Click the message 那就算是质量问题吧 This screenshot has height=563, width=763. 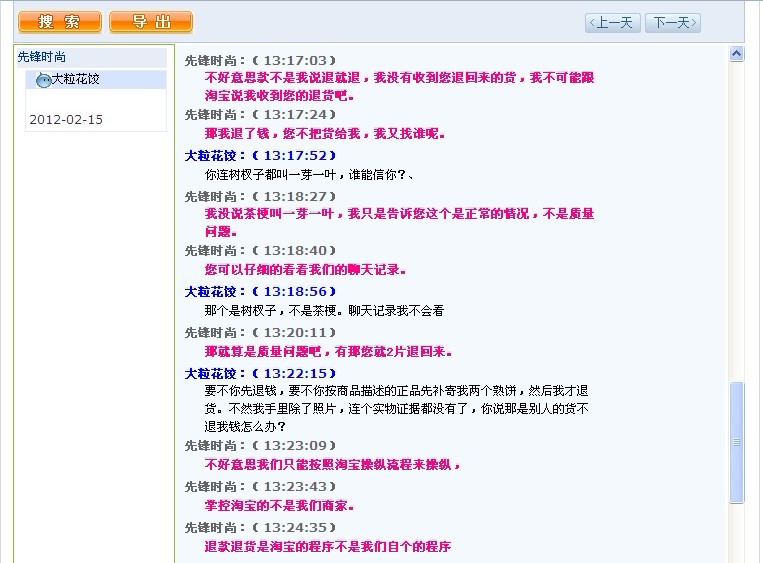point(329,351)
